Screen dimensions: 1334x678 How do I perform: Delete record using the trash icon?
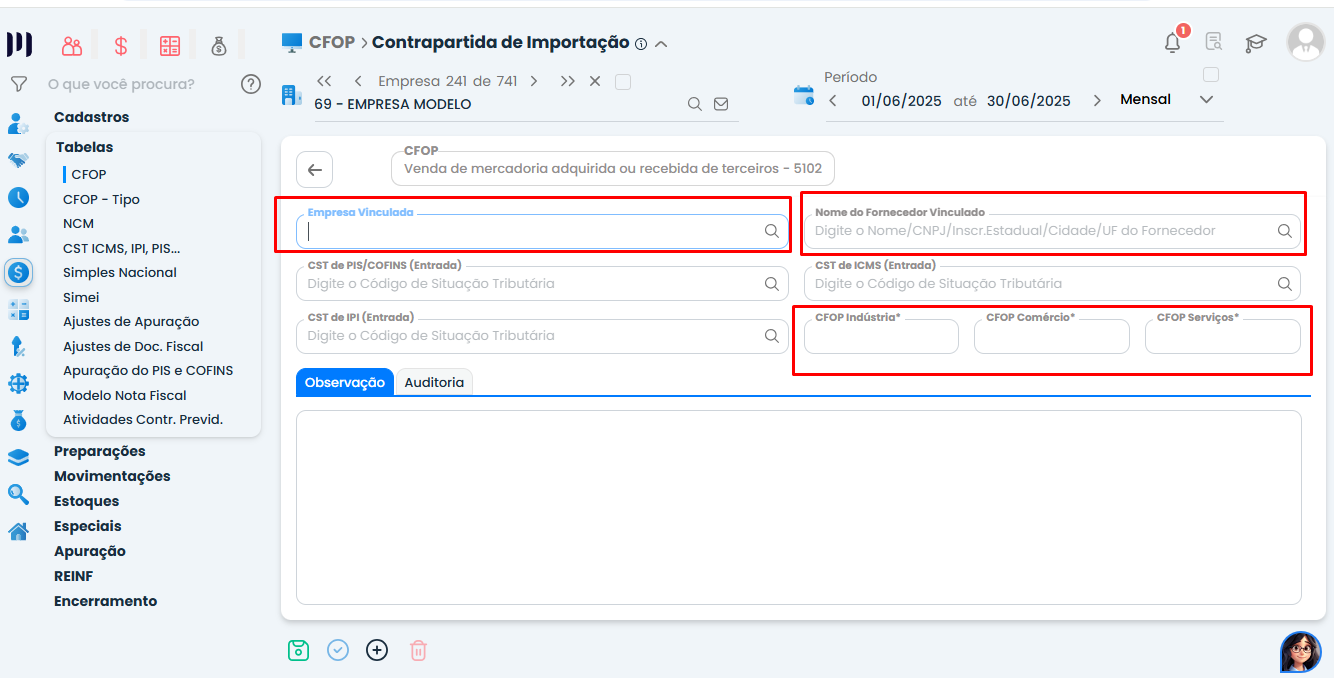pyautogui.click(x=418, y=650)
